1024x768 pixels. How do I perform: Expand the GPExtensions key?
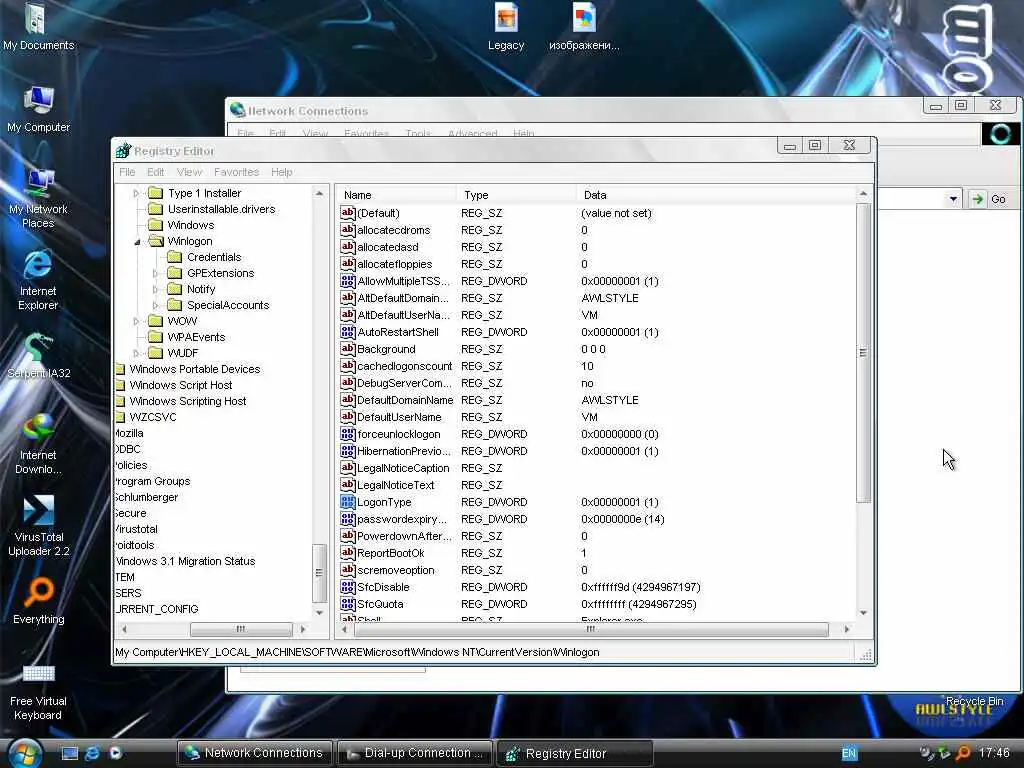coord(155,273)
